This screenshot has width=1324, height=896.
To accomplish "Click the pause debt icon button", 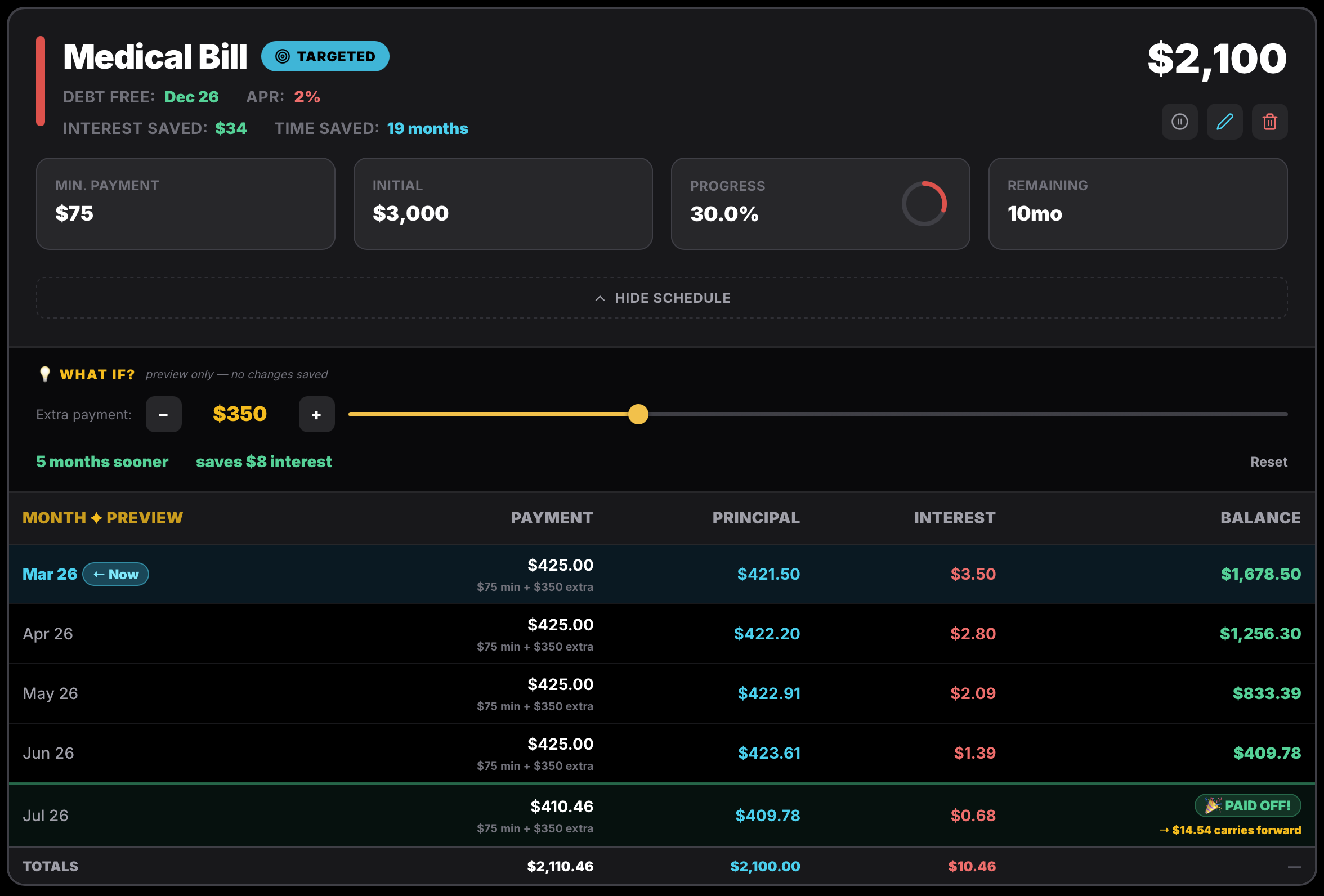I will click(x=1179, y=122).
